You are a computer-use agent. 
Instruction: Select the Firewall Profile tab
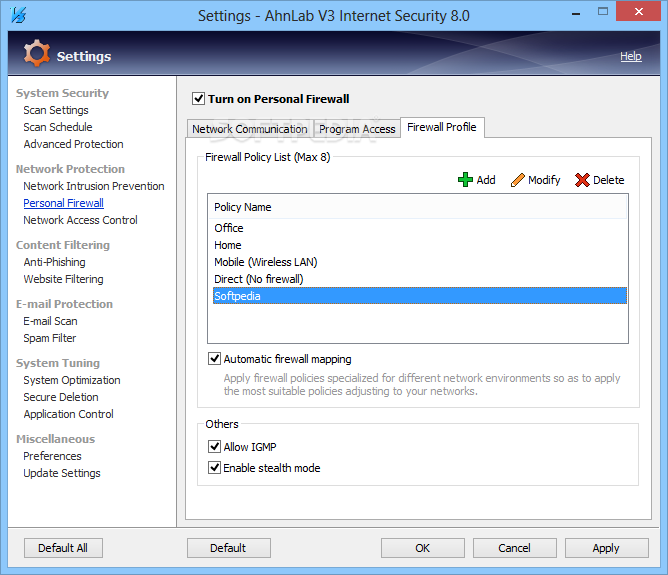(x=442, y=127)
